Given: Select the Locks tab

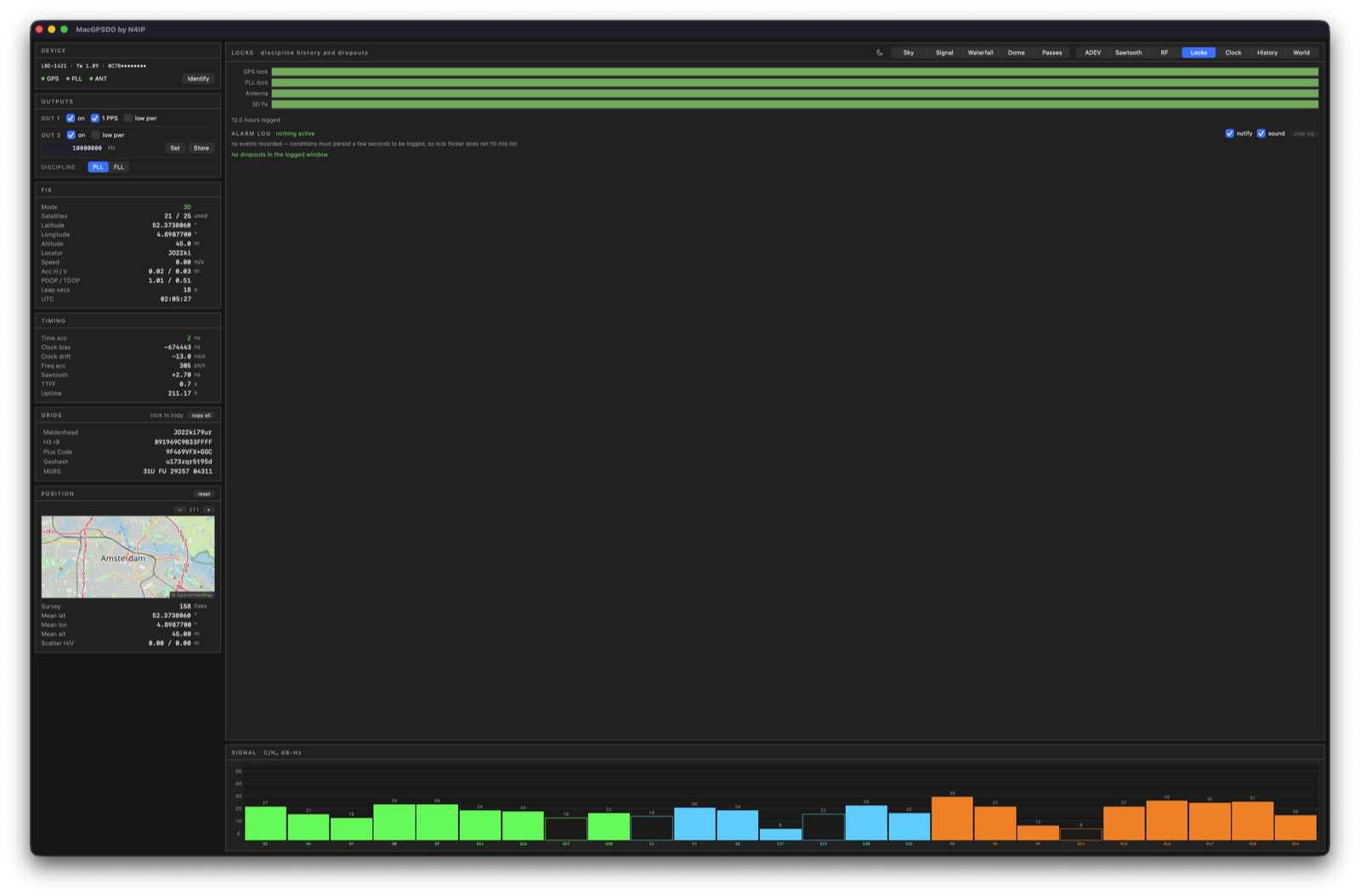Looking at the screenshot, I should [1198, 53].
